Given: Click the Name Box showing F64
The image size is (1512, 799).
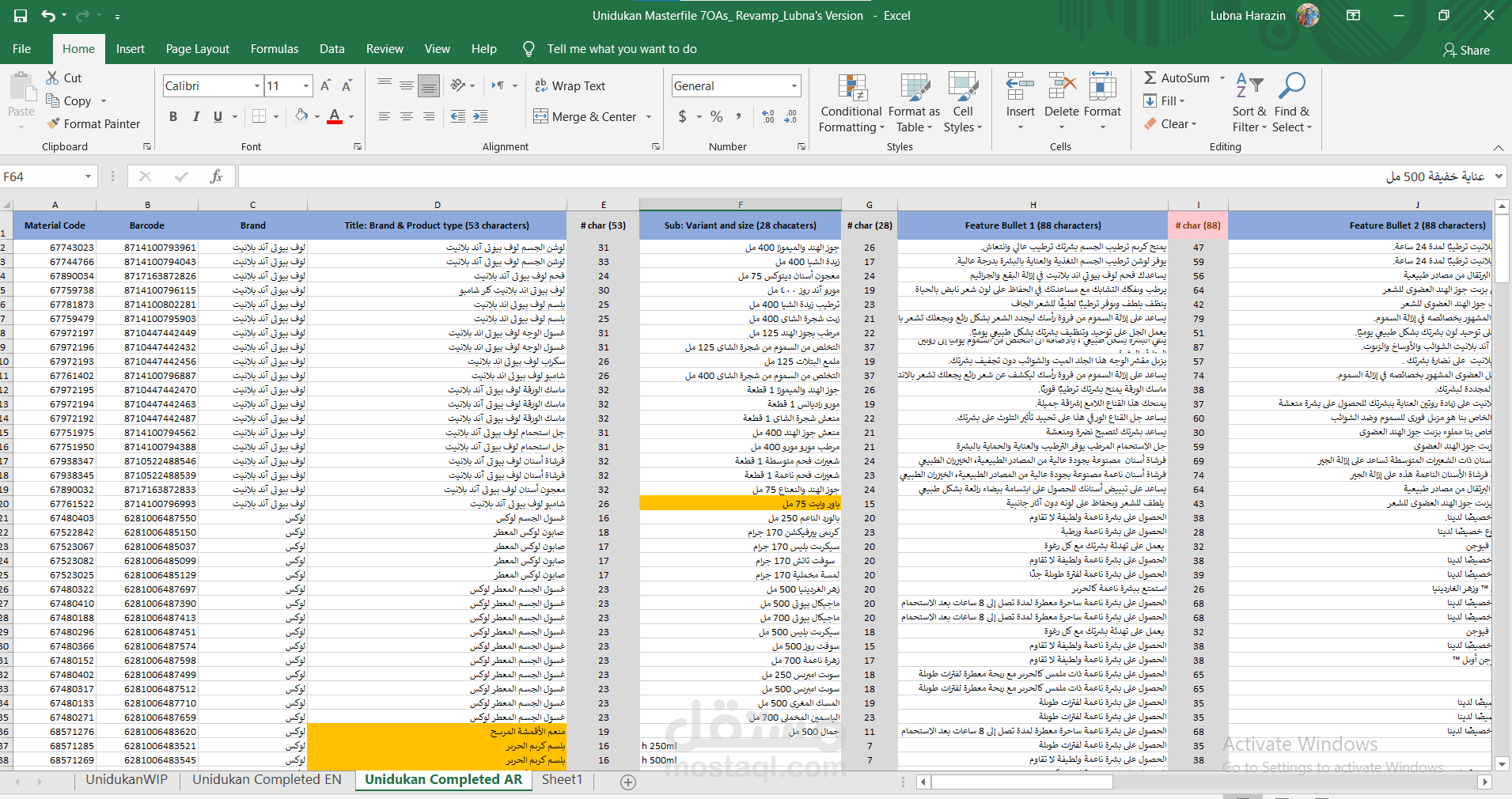Looking at the screenshot, I should [41, 176].
